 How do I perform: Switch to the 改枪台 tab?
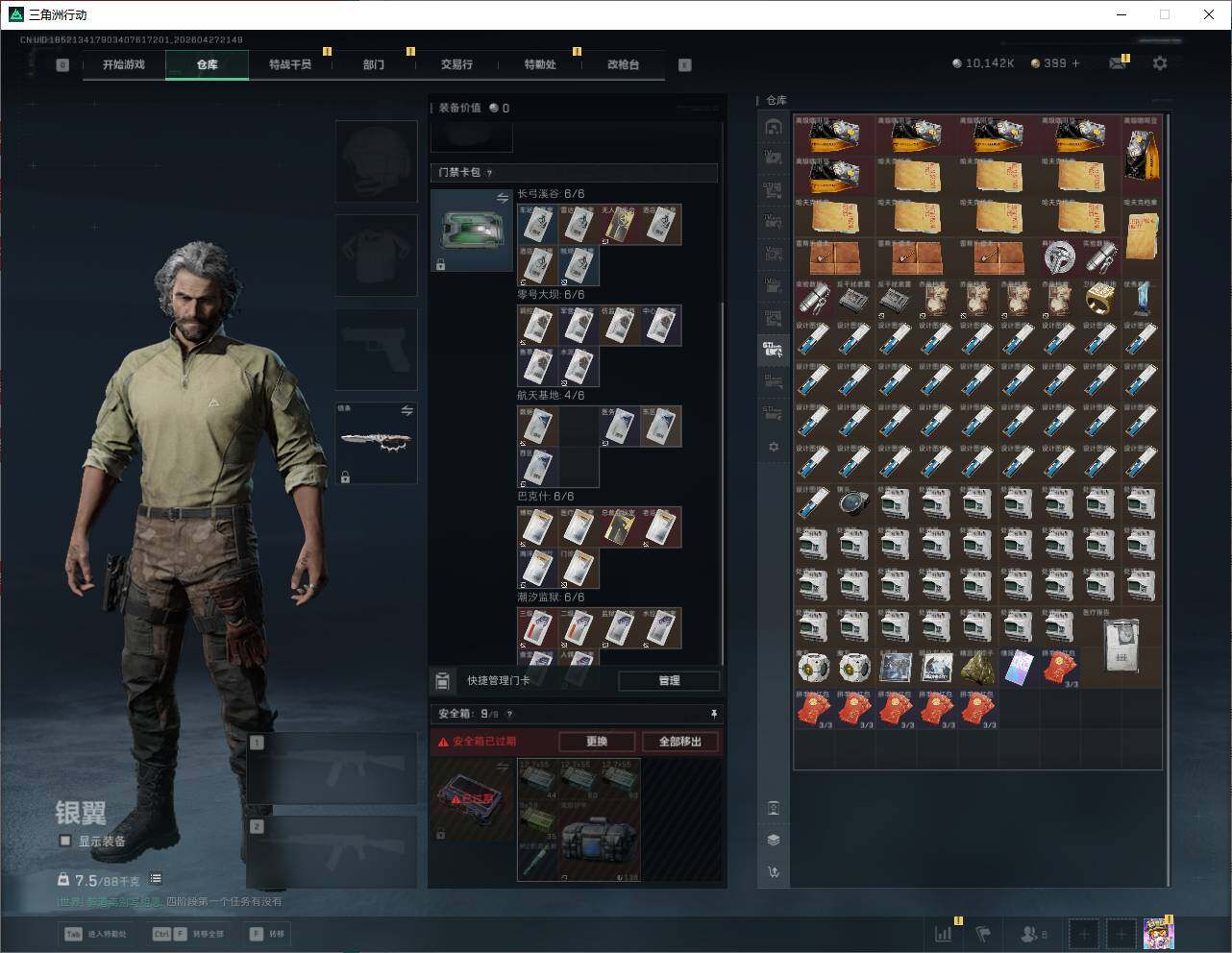click(x=623, y=64)
